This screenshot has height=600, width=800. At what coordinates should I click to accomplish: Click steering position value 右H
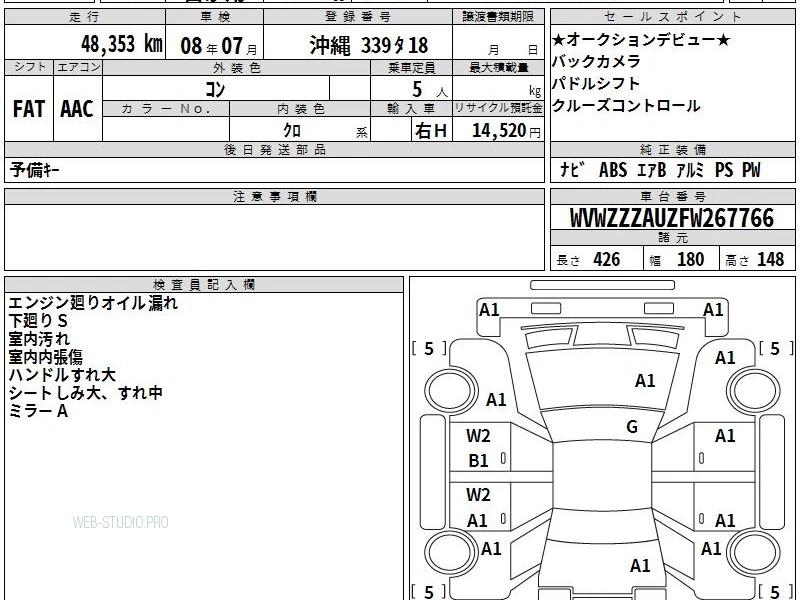click(x=431, y=131)
